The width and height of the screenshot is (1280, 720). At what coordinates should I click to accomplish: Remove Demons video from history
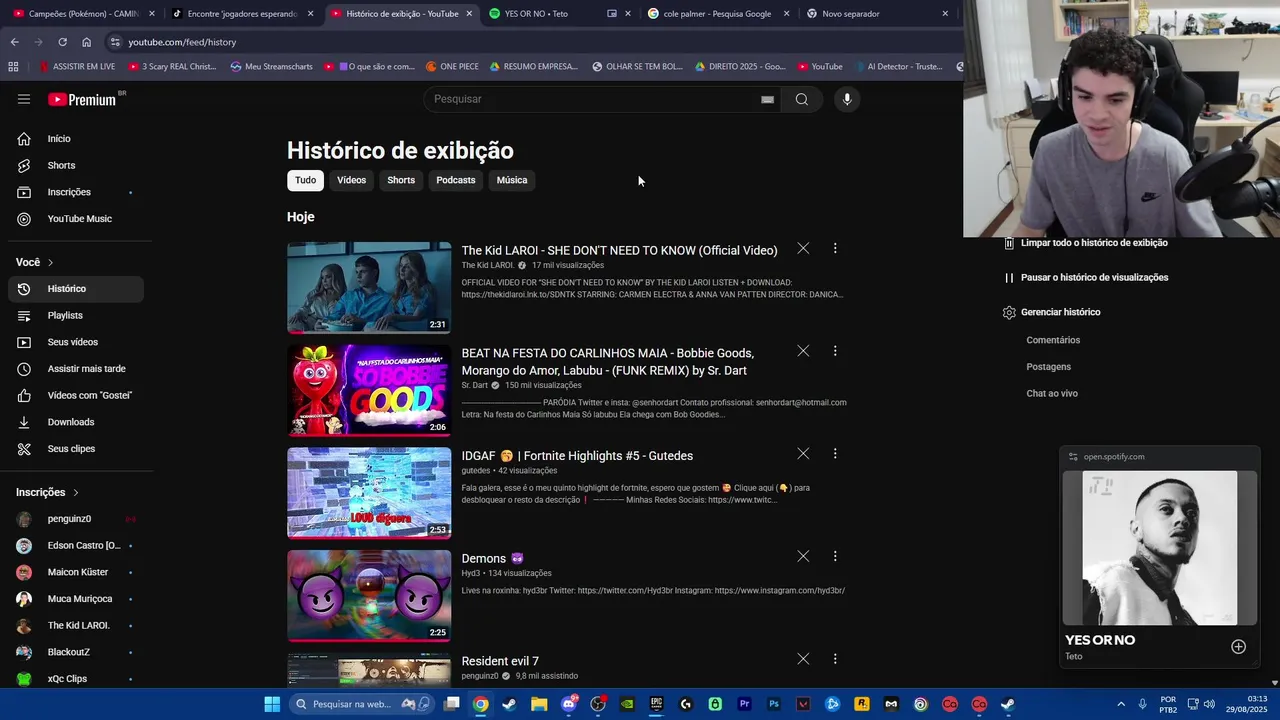[x=803, y=556]
